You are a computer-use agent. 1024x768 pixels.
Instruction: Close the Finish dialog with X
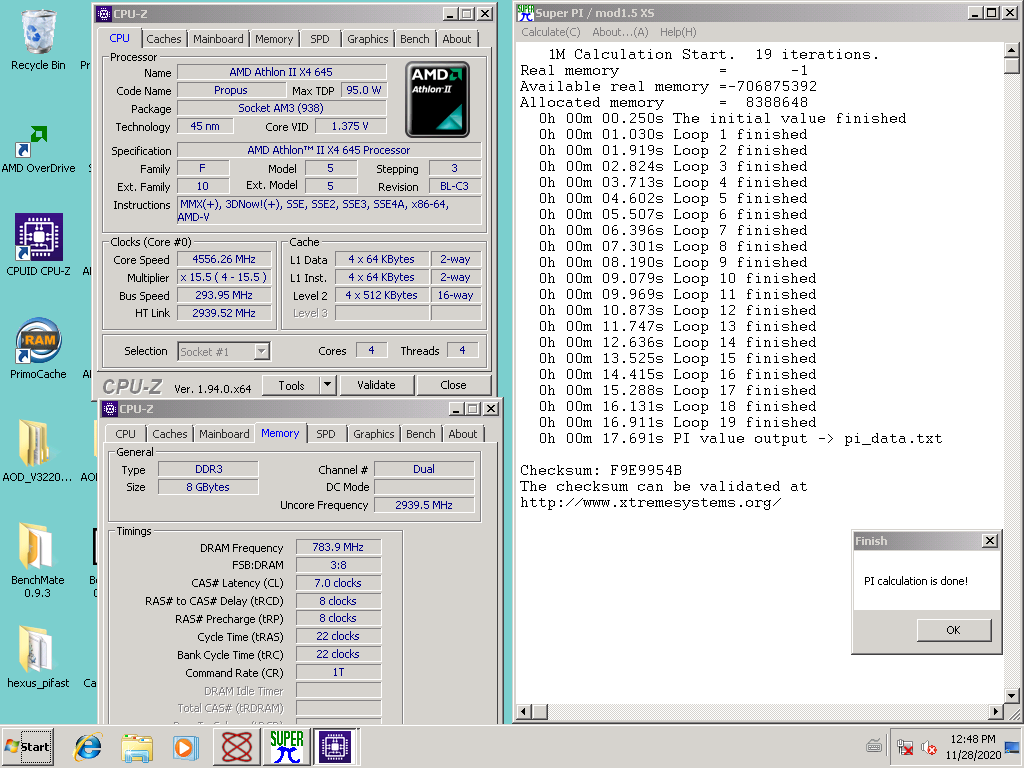[990, 541]
